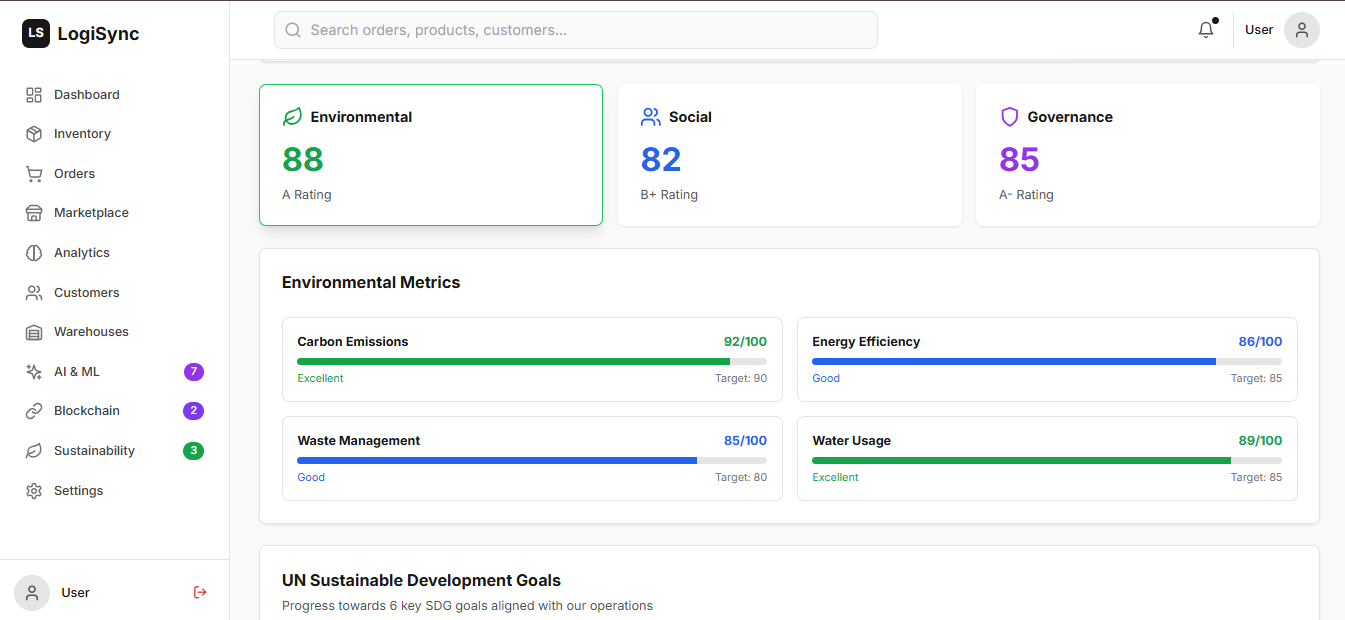This screenshot has height=620, width=1345.
Task: Click the User name at sidebar bottom
Action: [x=75, y=593]
